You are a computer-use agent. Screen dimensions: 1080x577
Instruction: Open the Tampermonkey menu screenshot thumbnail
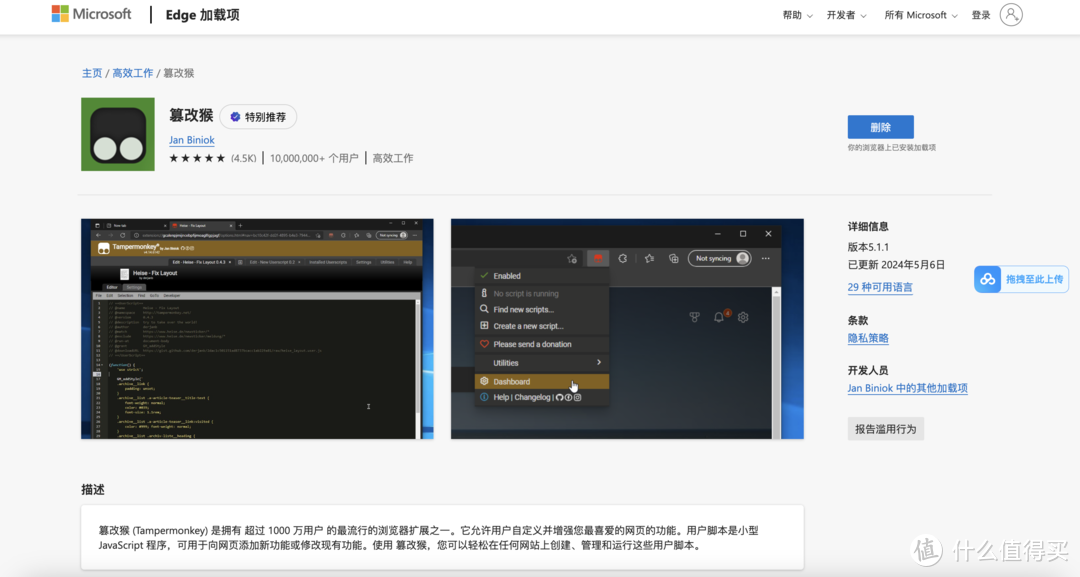(x=627, y=329)
